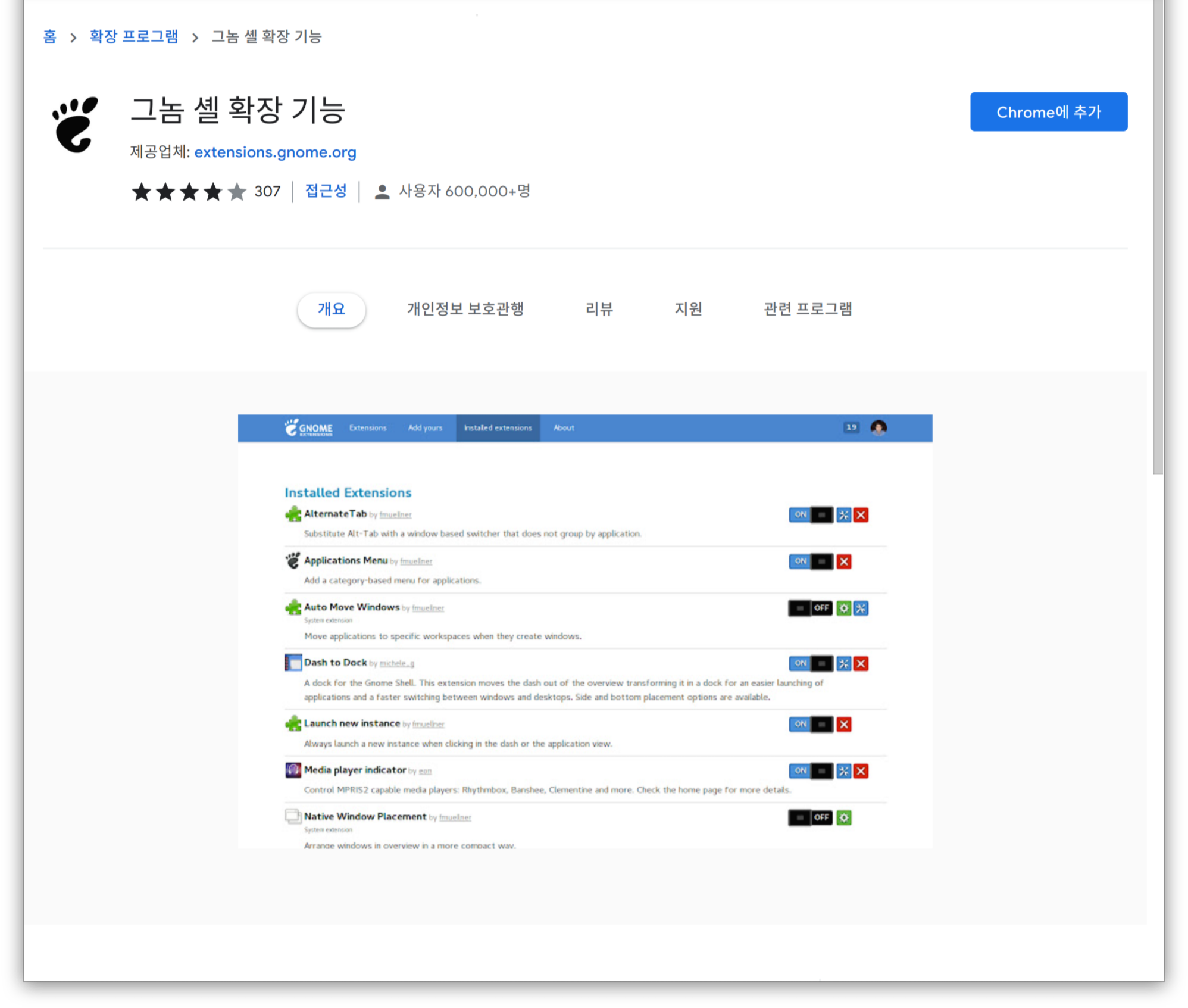Open Dash to Dock settings wrench icon
Screen dimensions: 1188x1008
click(x=843, y=663)
